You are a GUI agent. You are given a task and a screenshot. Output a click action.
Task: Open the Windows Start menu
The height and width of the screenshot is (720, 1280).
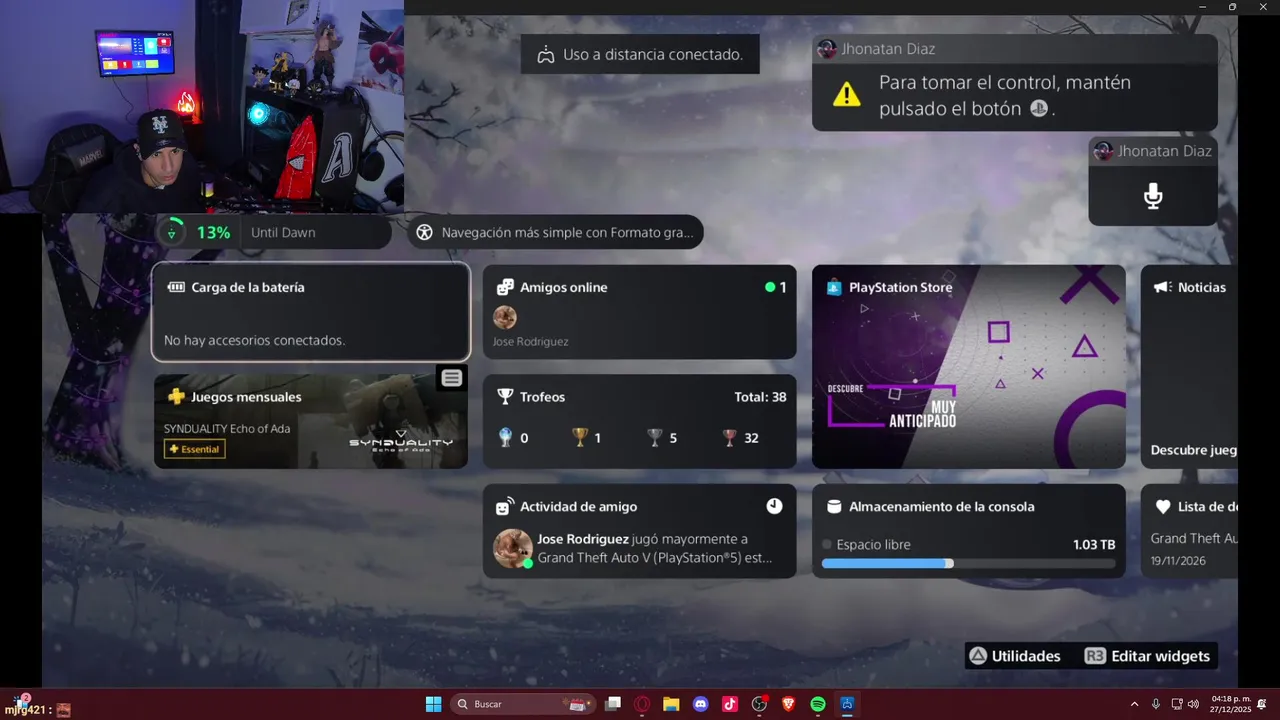point(433,704)
